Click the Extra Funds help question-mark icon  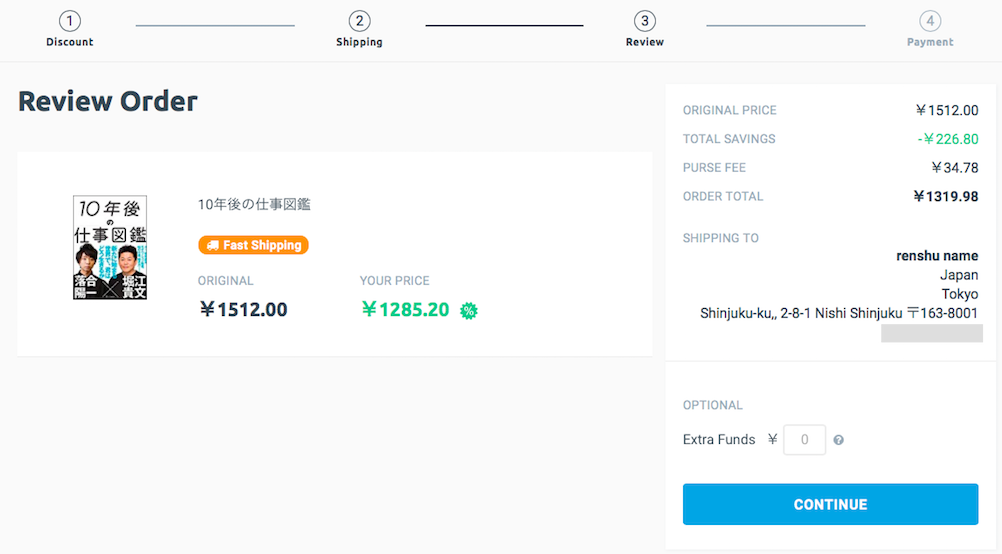point(838,440)
